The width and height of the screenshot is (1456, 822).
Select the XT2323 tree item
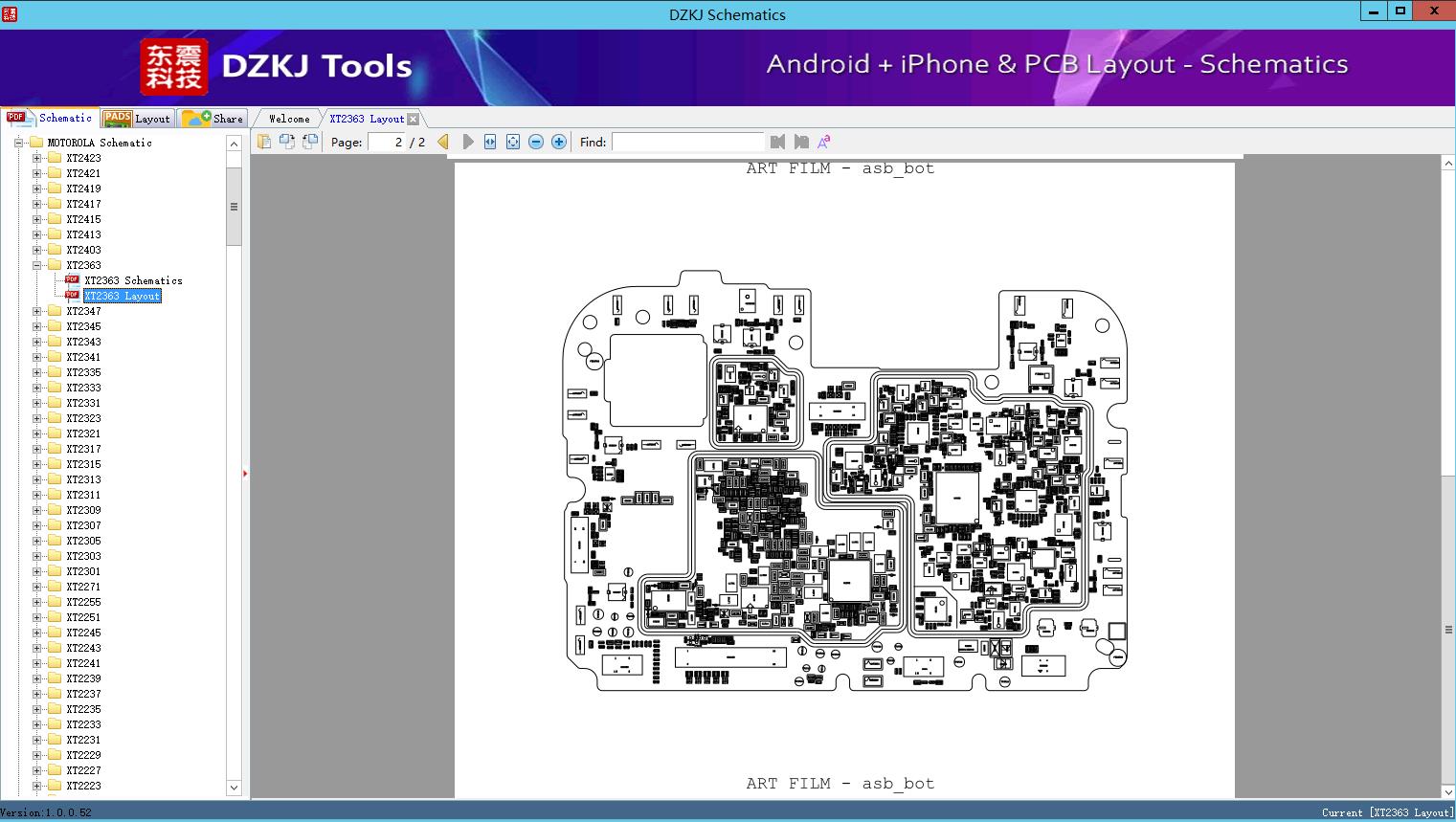pyautogui.click(x=83, y=418)
